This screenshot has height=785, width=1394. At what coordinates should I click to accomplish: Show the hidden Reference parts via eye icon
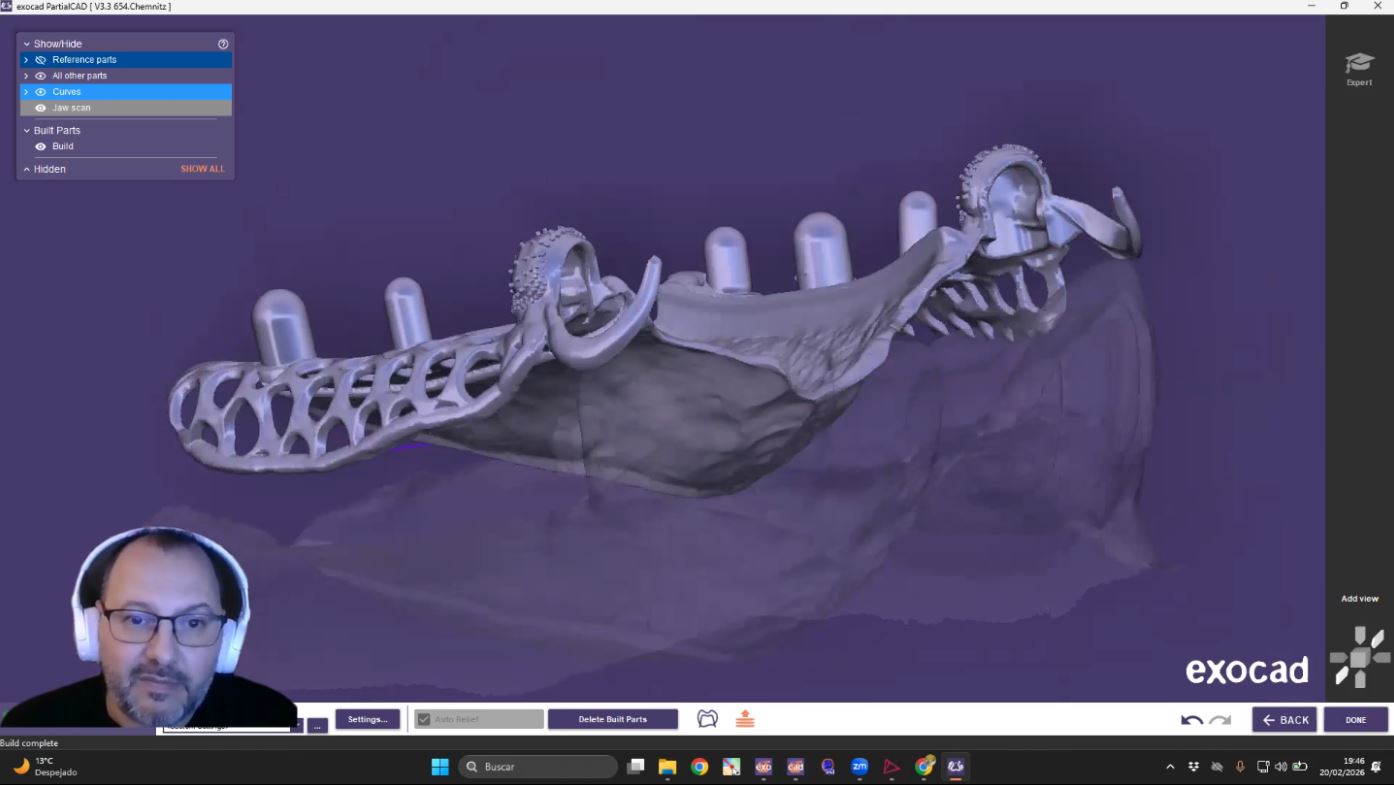(x=41, y=60)
